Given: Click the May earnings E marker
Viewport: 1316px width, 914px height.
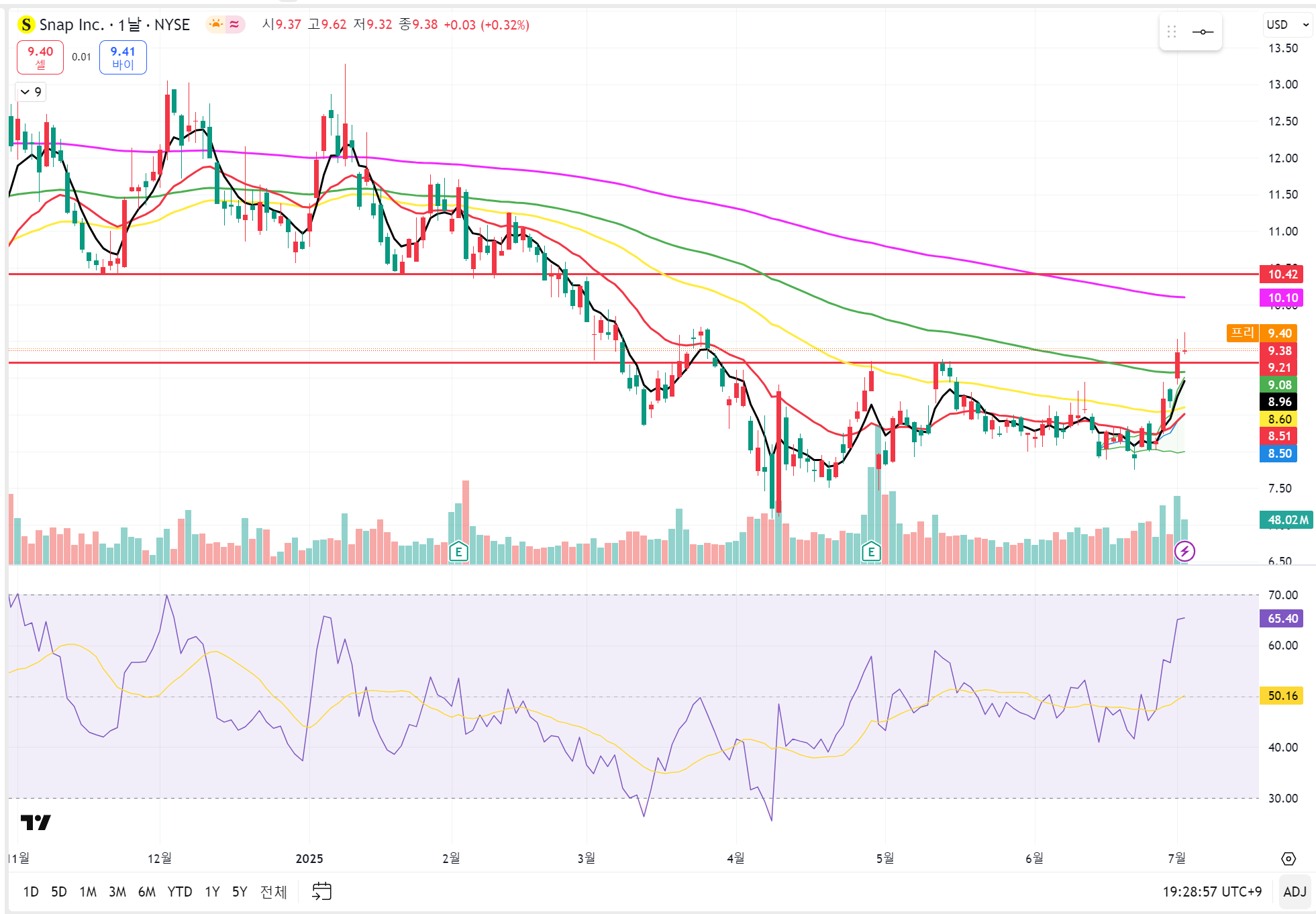Looking at the screenshot, I should (871, 552).
